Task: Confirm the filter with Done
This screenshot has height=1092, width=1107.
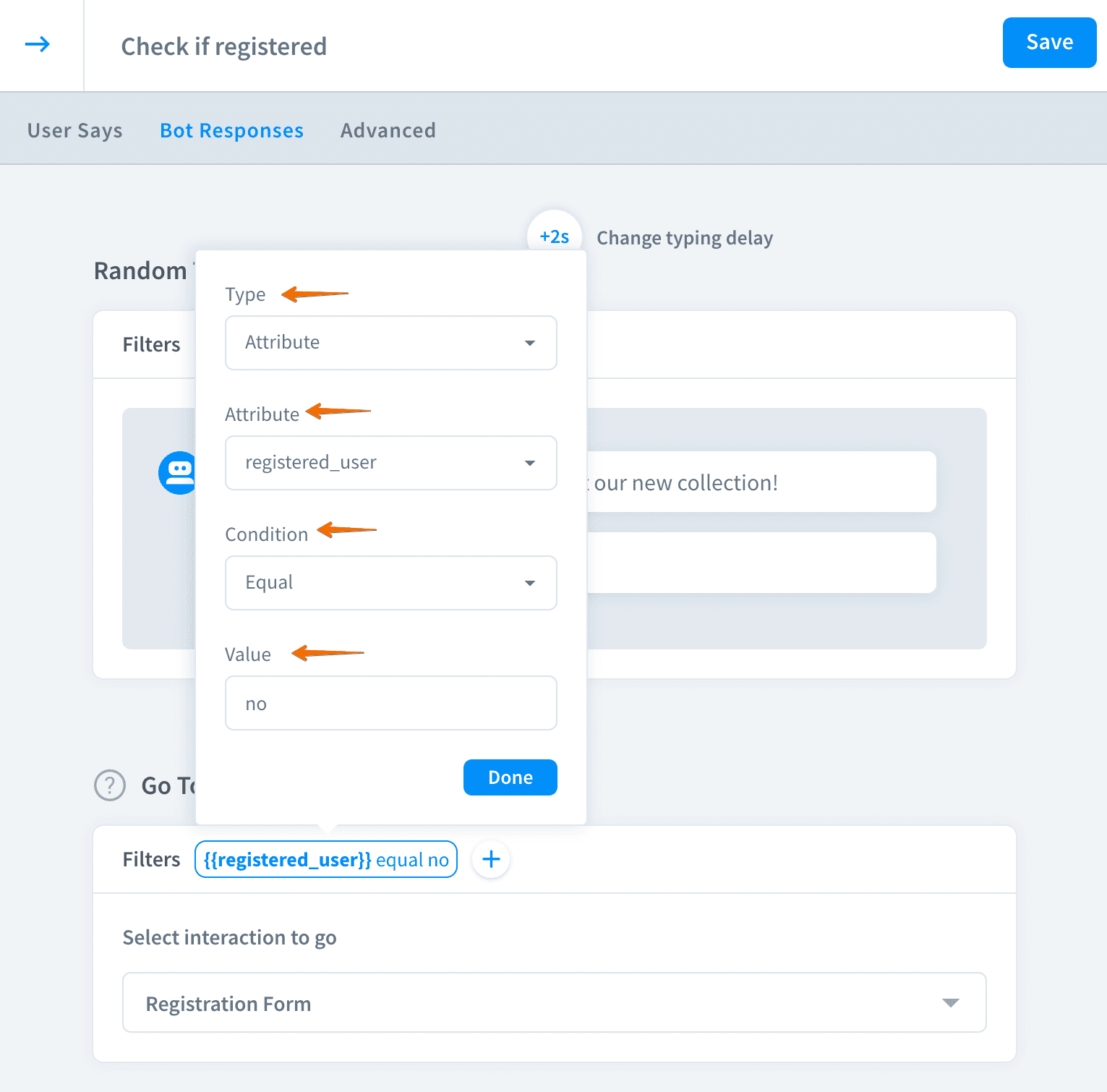Action: click(x=510, y=777)
